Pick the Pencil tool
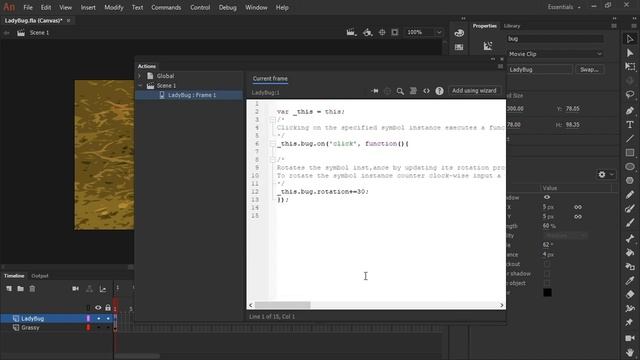Image resolution: width=640 pixels, height=360 pixels. coord(630,195)
